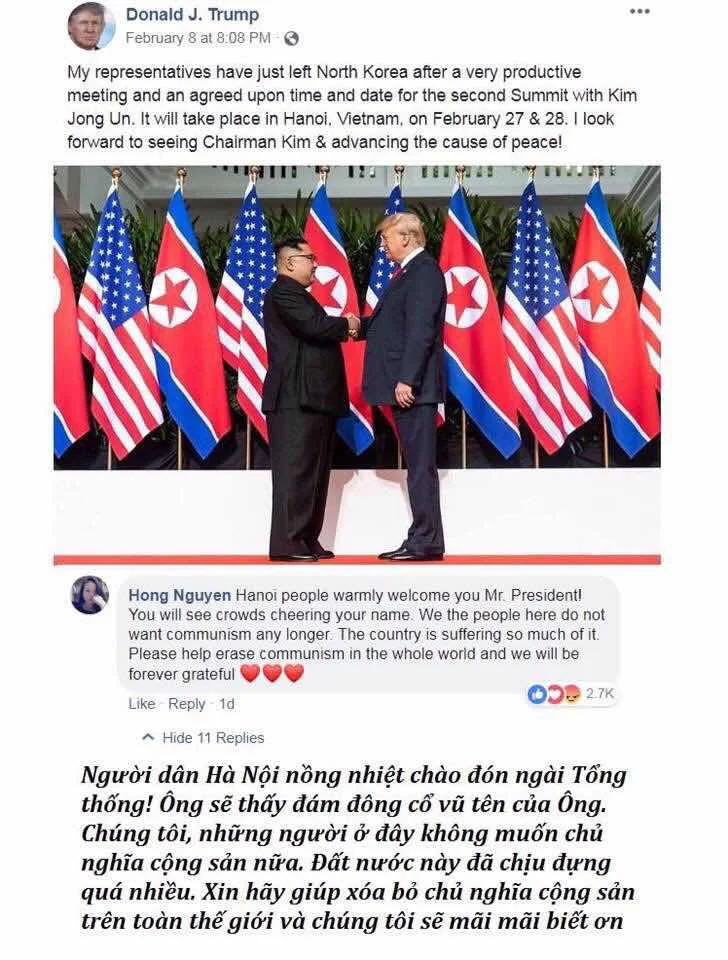The image size is (728, 960).
Task: Open the post author's profile picture
Action: click(x=91, y=26)
